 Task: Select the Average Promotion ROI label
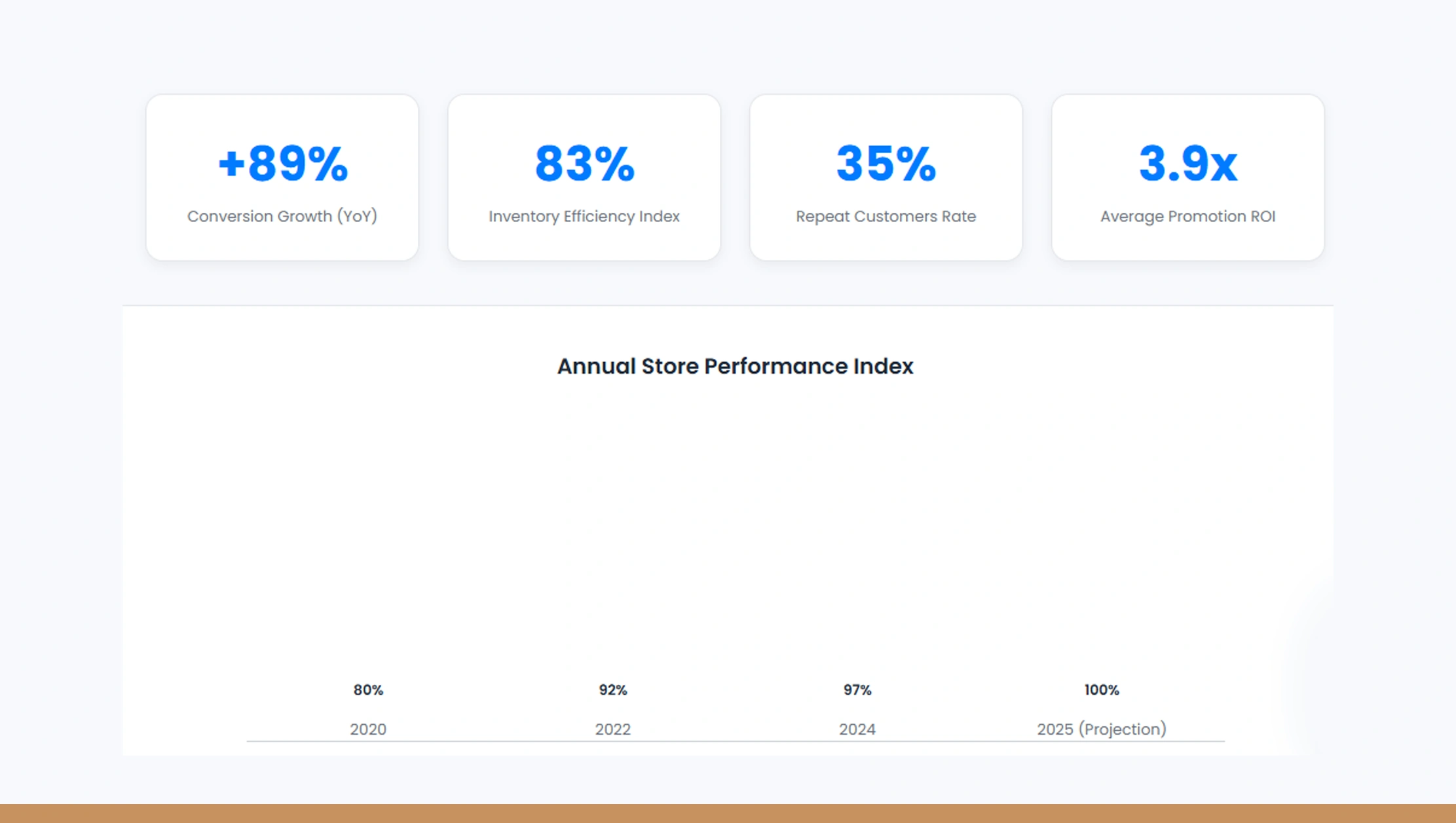click(1187, 216)
